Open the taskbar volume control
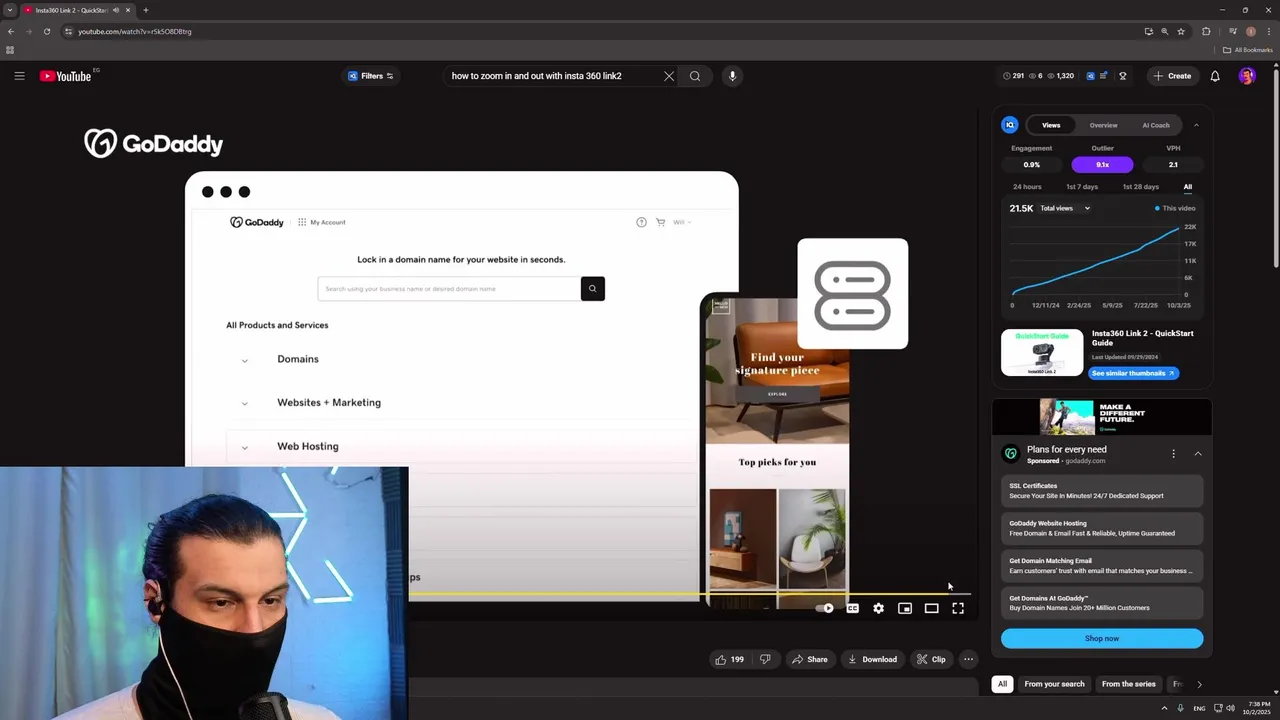 (x=1230, y=708)
